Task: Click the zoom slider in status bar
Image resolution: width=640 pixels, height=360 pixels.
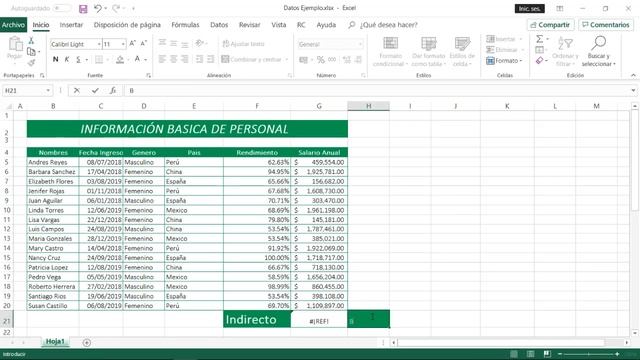Action: tap(589, 354)
